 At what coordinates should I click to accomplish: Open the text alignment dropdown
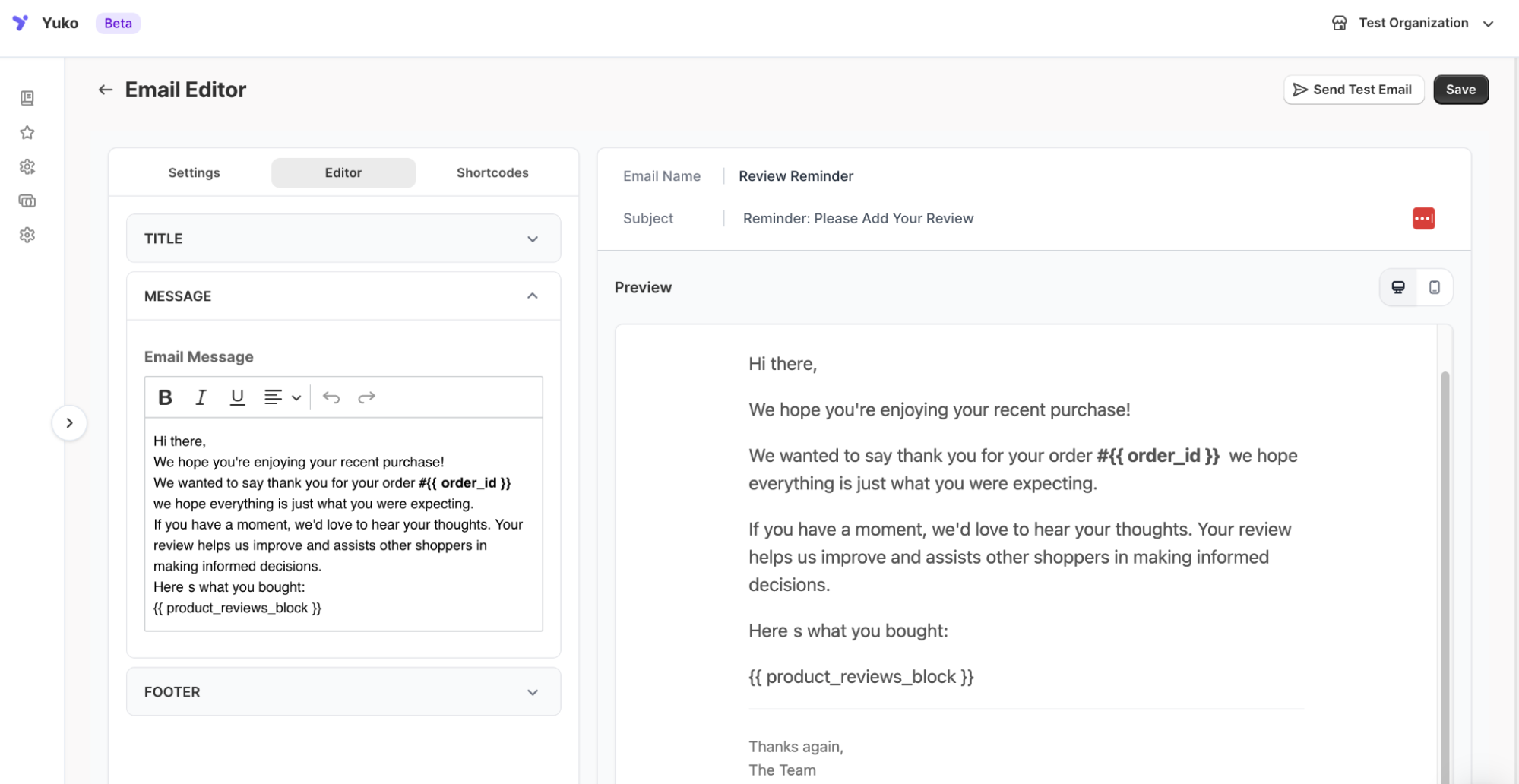pos(282,397)
